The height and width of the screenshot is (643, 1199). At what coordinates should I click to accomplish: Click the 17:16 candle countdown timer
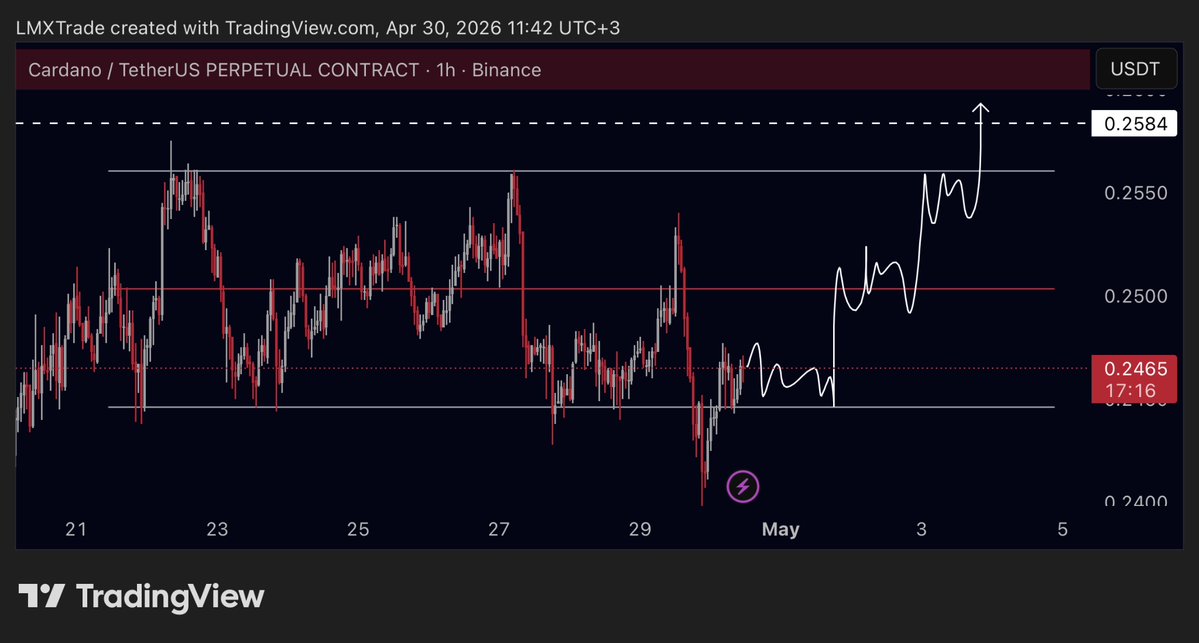(1131, 391)
